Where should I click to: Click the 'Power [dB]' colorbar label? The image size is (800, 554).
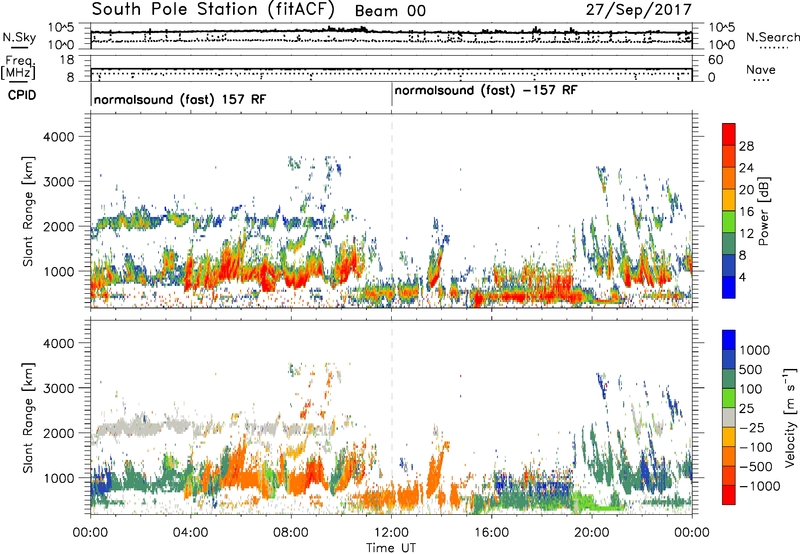pos(764,211)
